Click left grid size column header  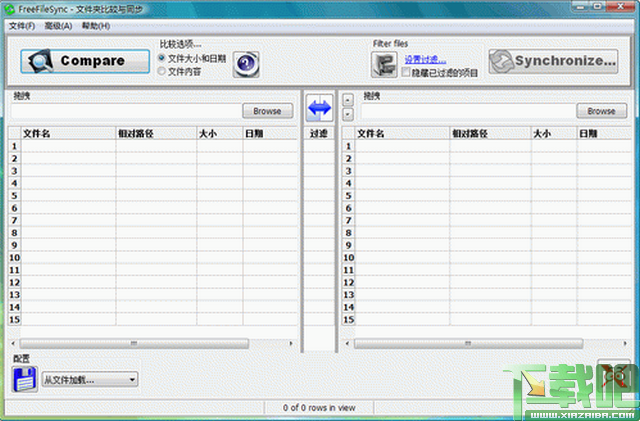click(x=220, y=133)
